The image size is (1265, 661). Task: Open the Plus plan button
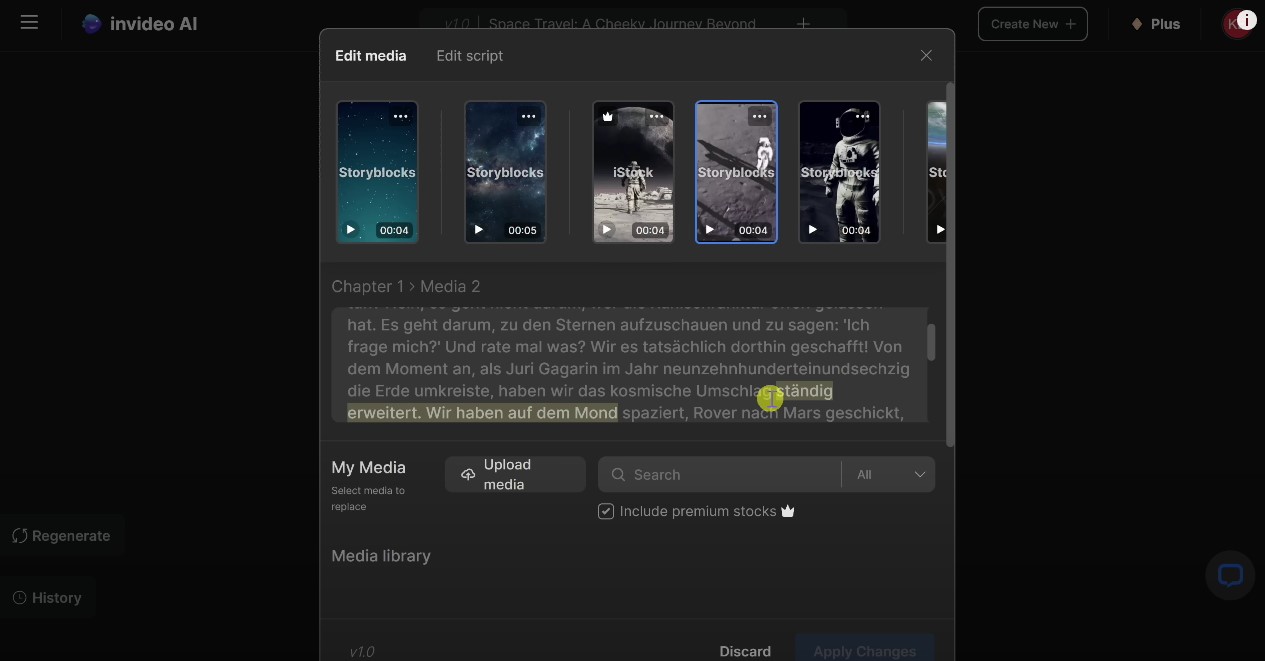click(x=1156, y=24)
